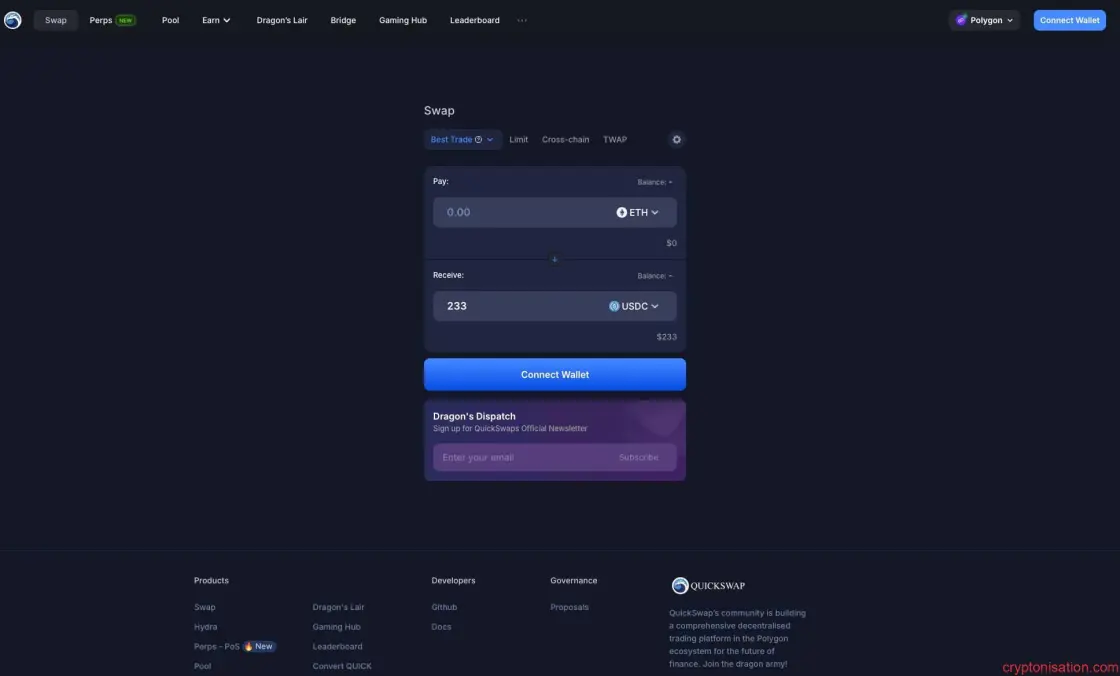This screenshot has height=676, width=1120.
Task: Click the large Connect Wallet button below swap
Action: [554, 374]
